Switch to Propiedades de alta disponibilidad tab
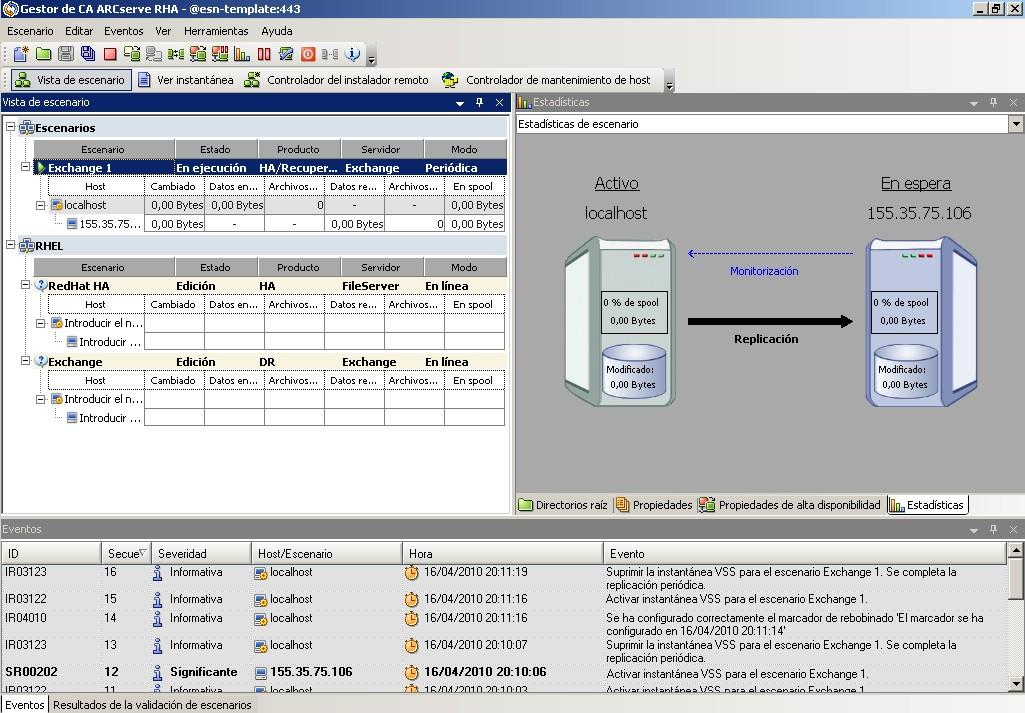 pyautogui.click(x=790, y=505)
